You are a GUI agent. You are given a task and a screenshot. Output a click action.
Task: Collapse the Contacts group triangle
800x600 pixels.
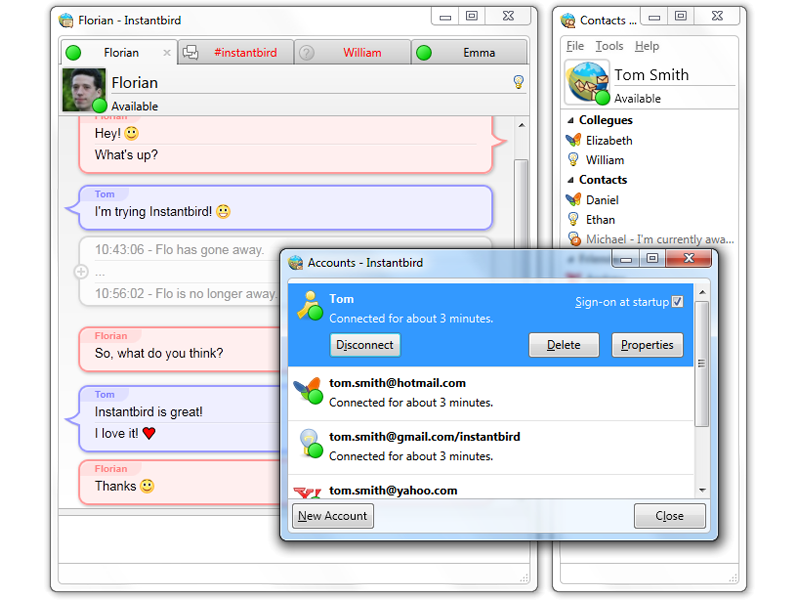570,180
